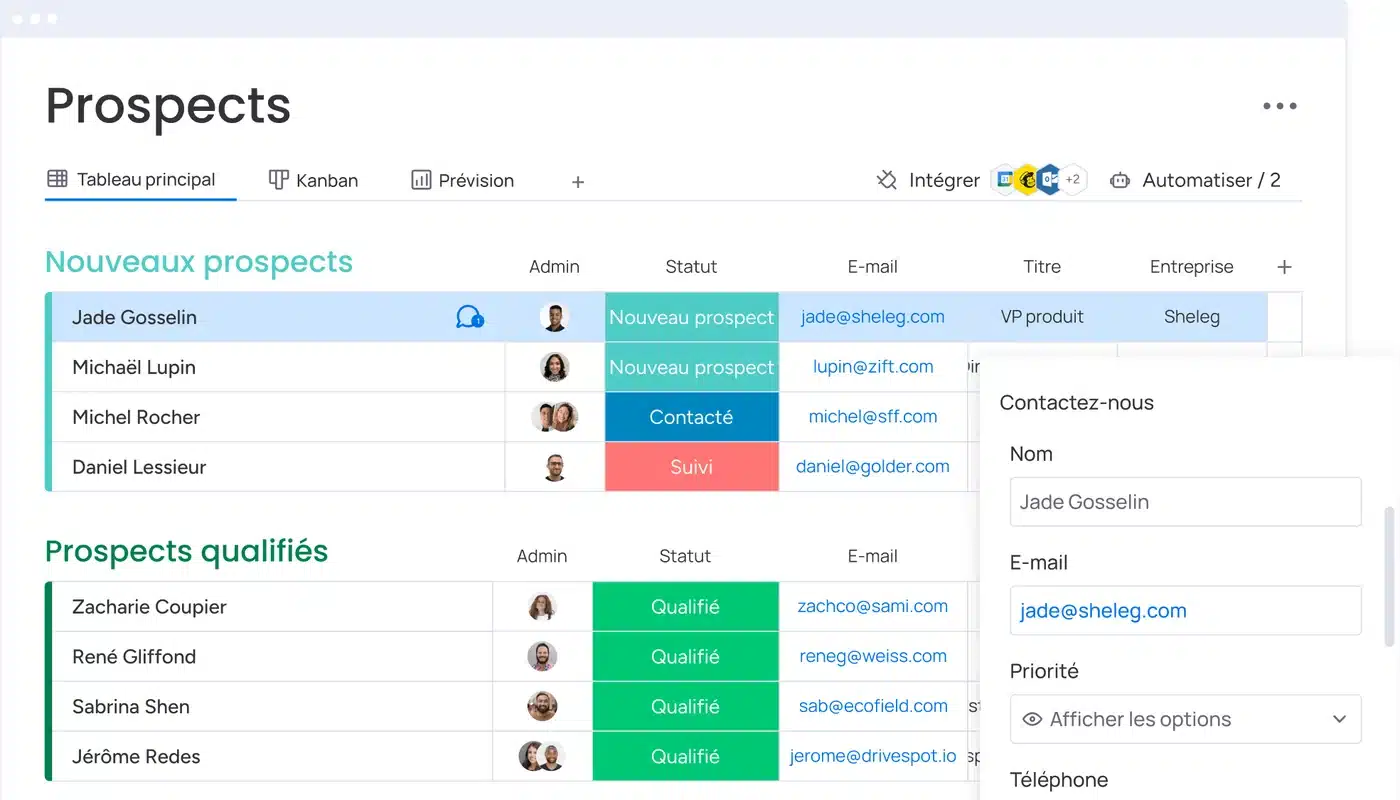Click the E-mail field in Contactez-nous form
Viewport: 1400px width, 800px height.
1185,611
